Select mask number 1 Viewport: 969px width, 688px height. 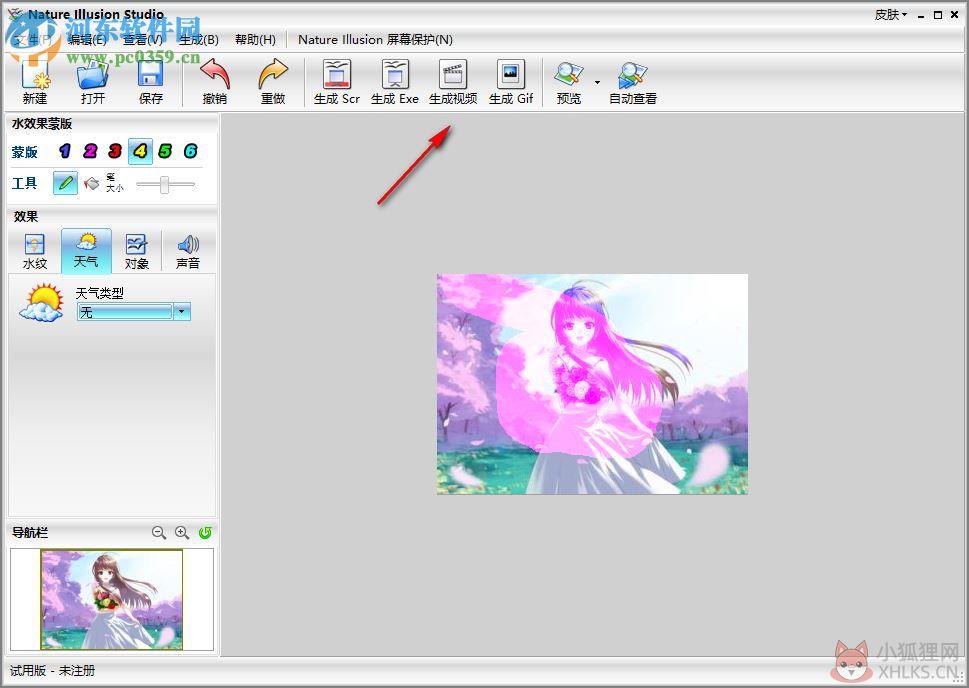(x=65, y=151)
